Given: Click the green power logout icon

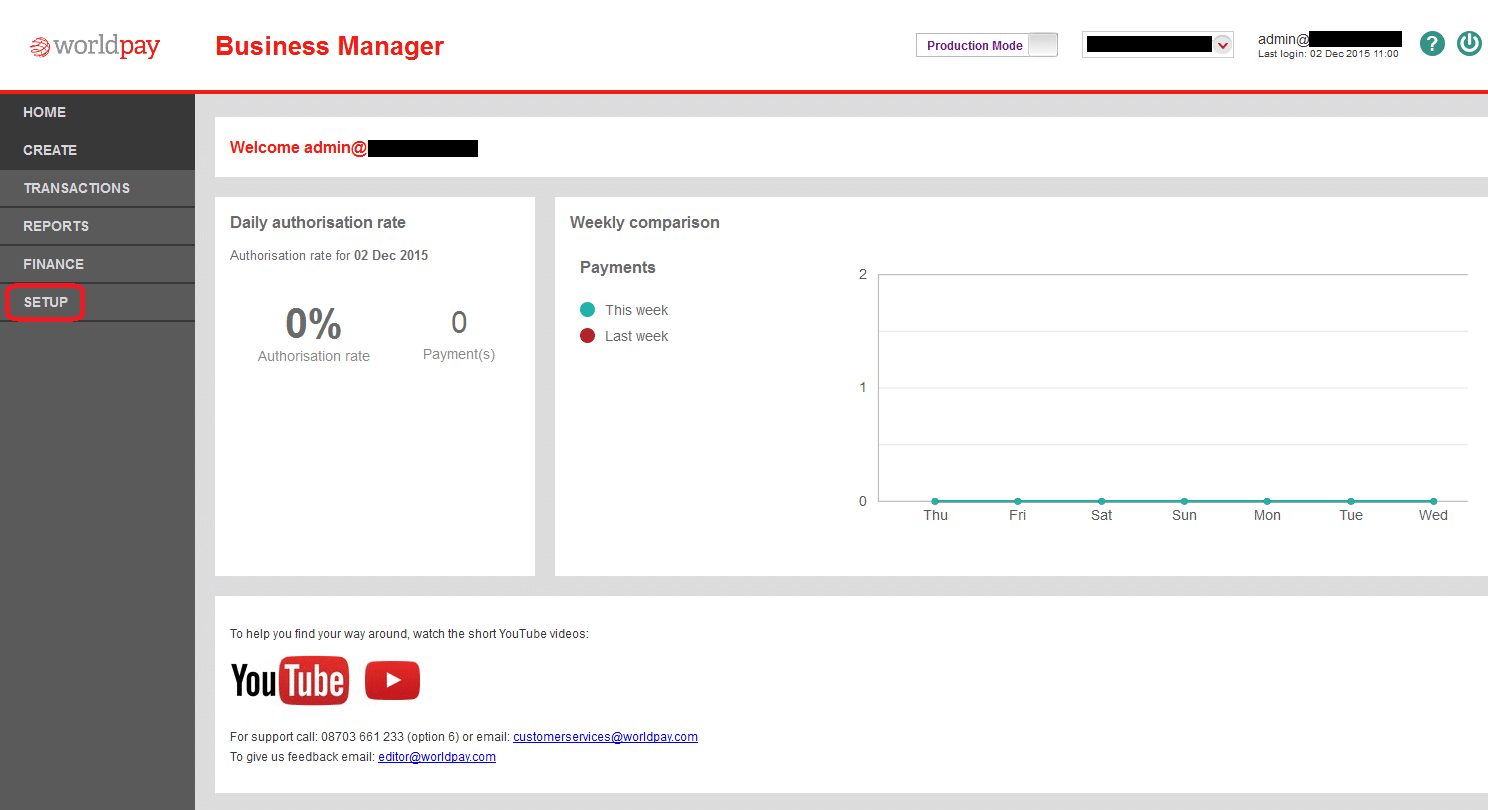Looking at the screenshot, I should point(1469,44).
